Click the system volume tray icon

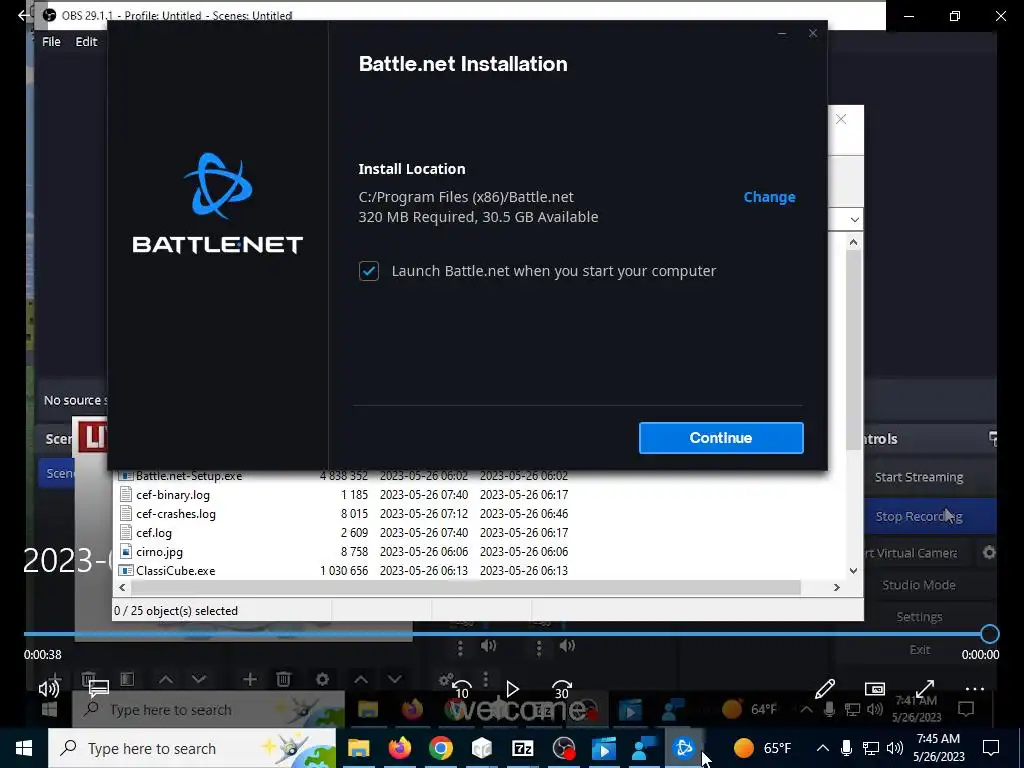(895, 748)
